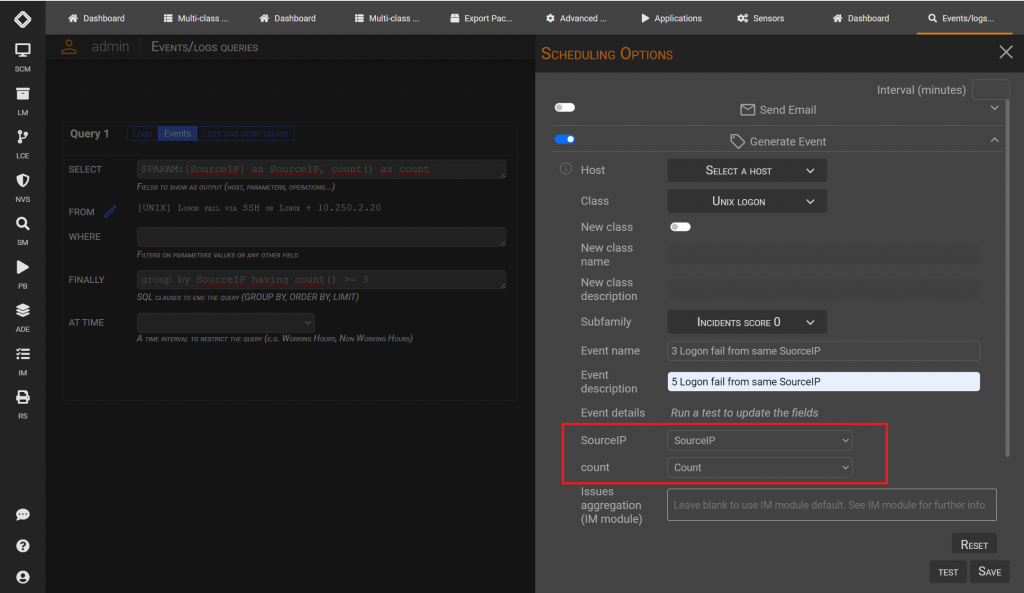Viewport: 1024px width, 593px height.
Task: Click the Scheduling Options panel scrollbar
Action: (x=1007, y=278)
